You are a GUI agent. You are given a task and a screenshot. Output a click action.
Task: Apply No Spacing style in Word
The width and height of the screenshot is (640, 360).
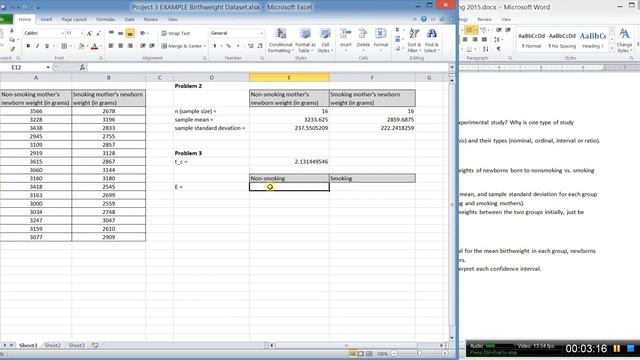[x=562, y=40]
